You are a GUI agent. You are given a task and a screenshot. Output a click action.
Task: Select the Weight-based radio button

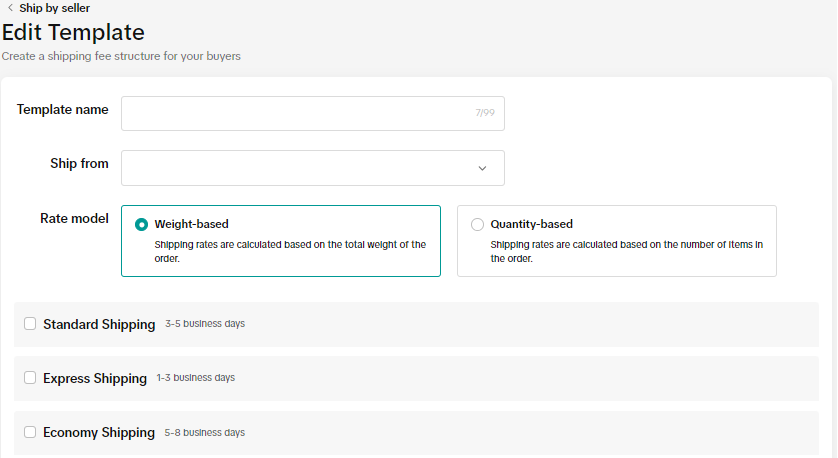[142, 225]
